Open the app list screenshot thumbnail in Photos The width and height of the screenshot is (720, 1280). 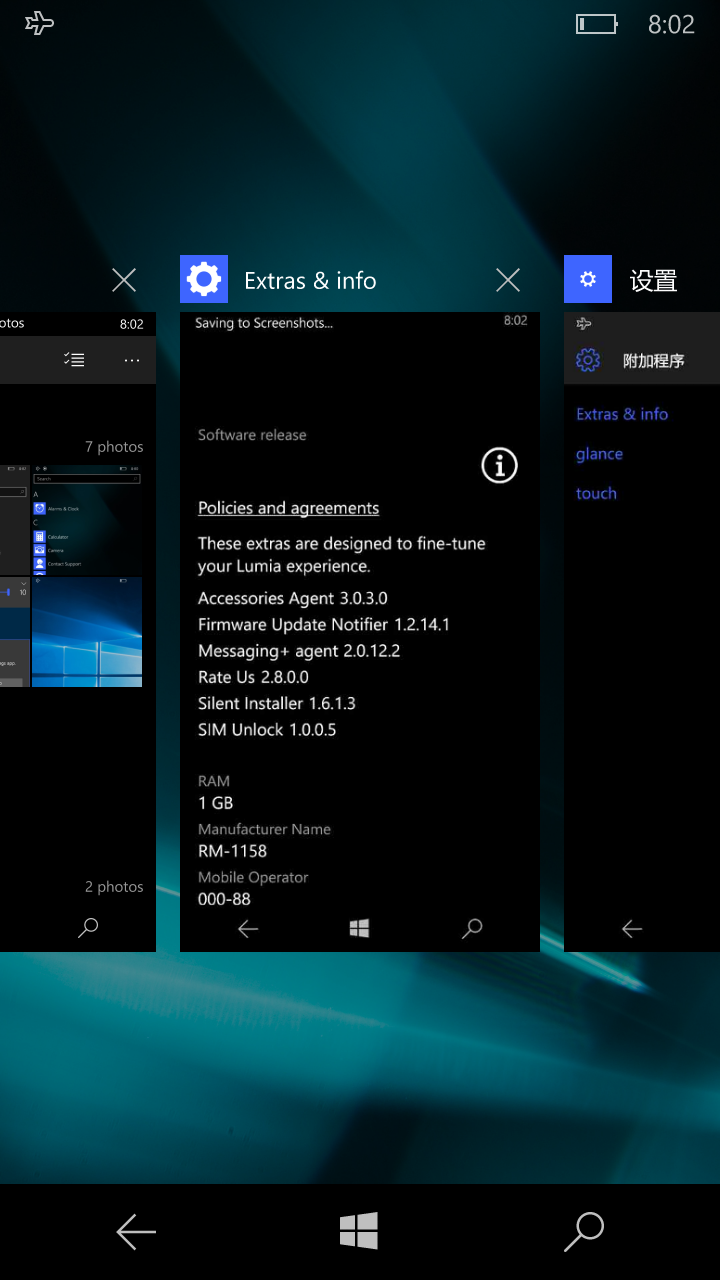pyautogui.click(x=87, y=519)
